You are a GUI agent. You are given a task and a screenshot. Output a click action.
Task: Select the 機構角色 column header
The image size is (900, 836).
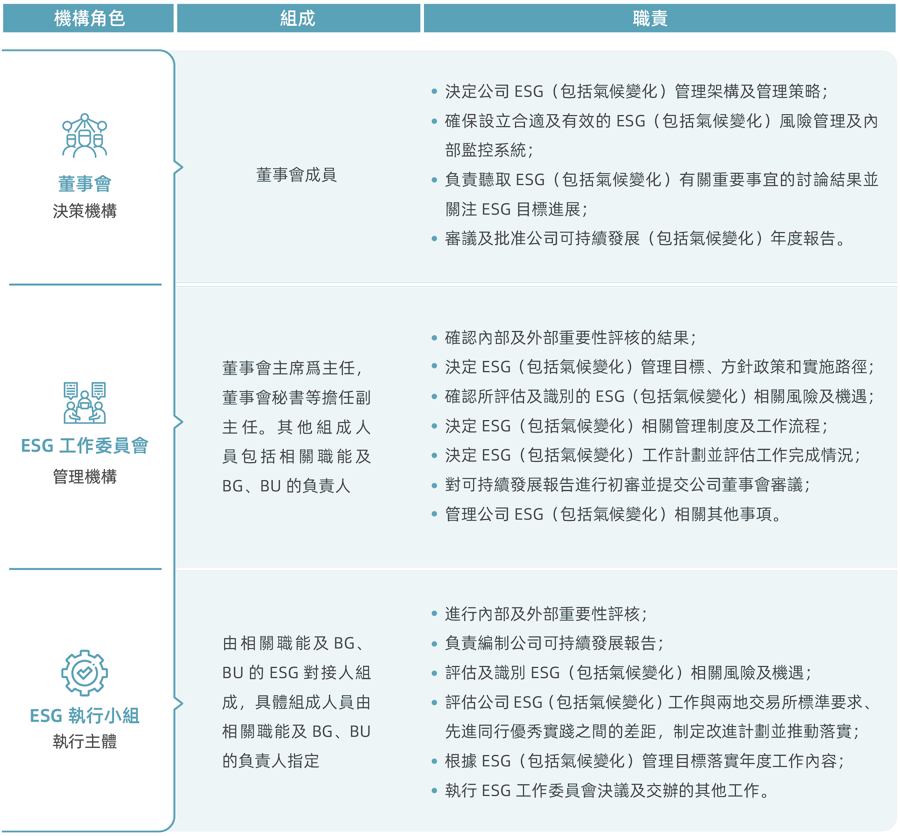click(x=88, y=18)
